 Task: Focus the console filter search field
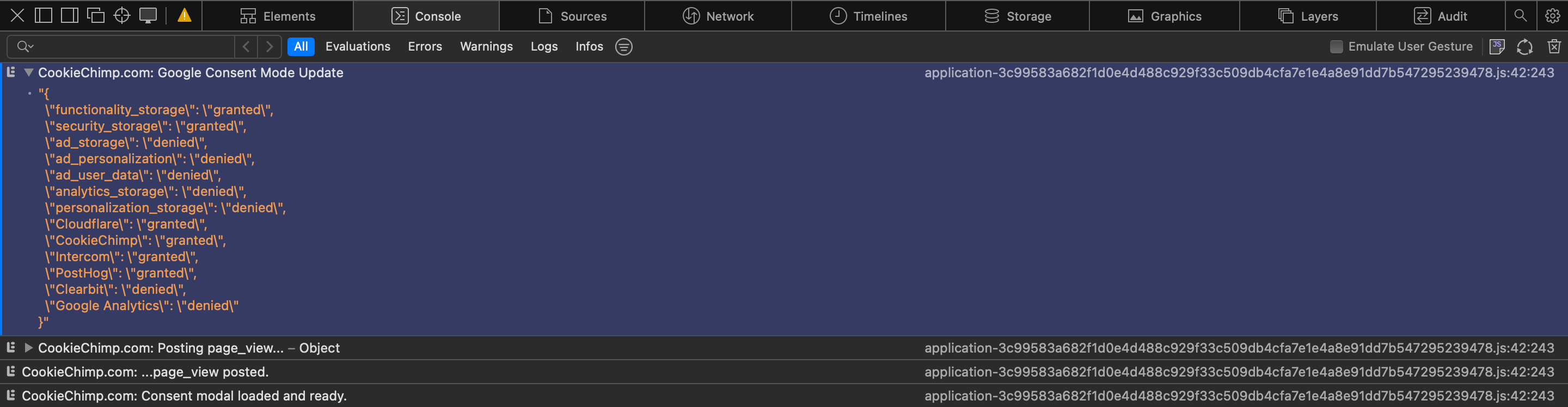(x=120, y=46)
